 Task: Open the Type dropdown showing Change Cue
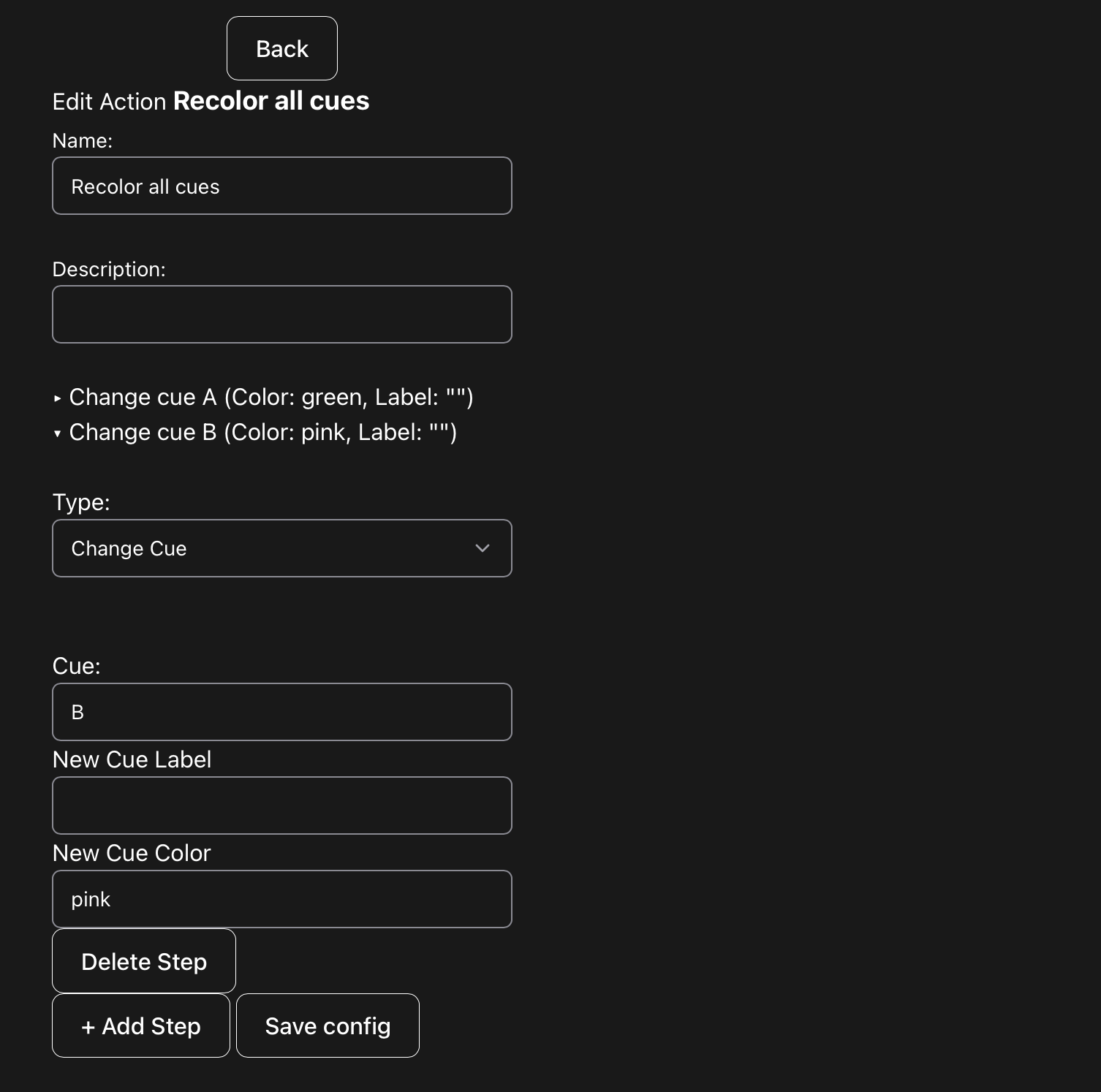[x=282, y=548]
